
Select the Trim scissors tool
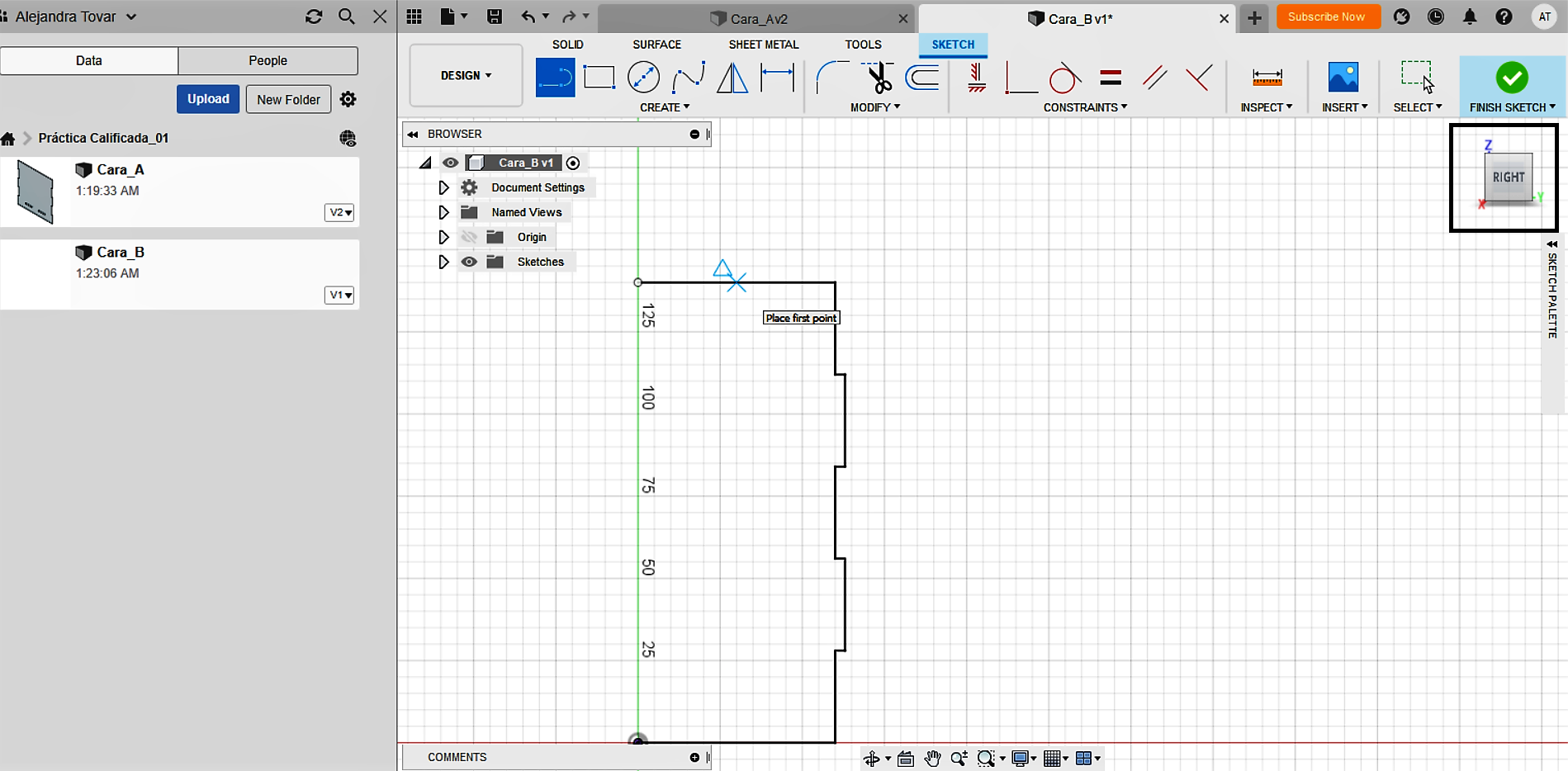[878, 78]
